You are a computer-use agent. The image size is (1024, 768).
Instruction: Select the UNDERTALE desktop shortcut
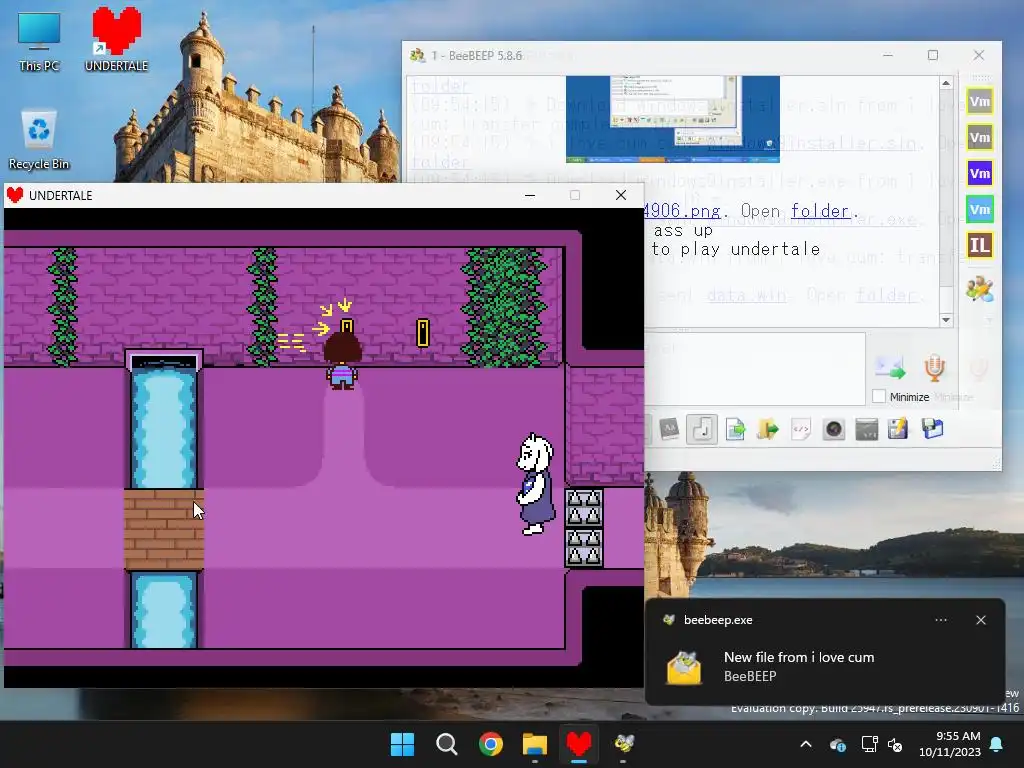pos(116,39)
